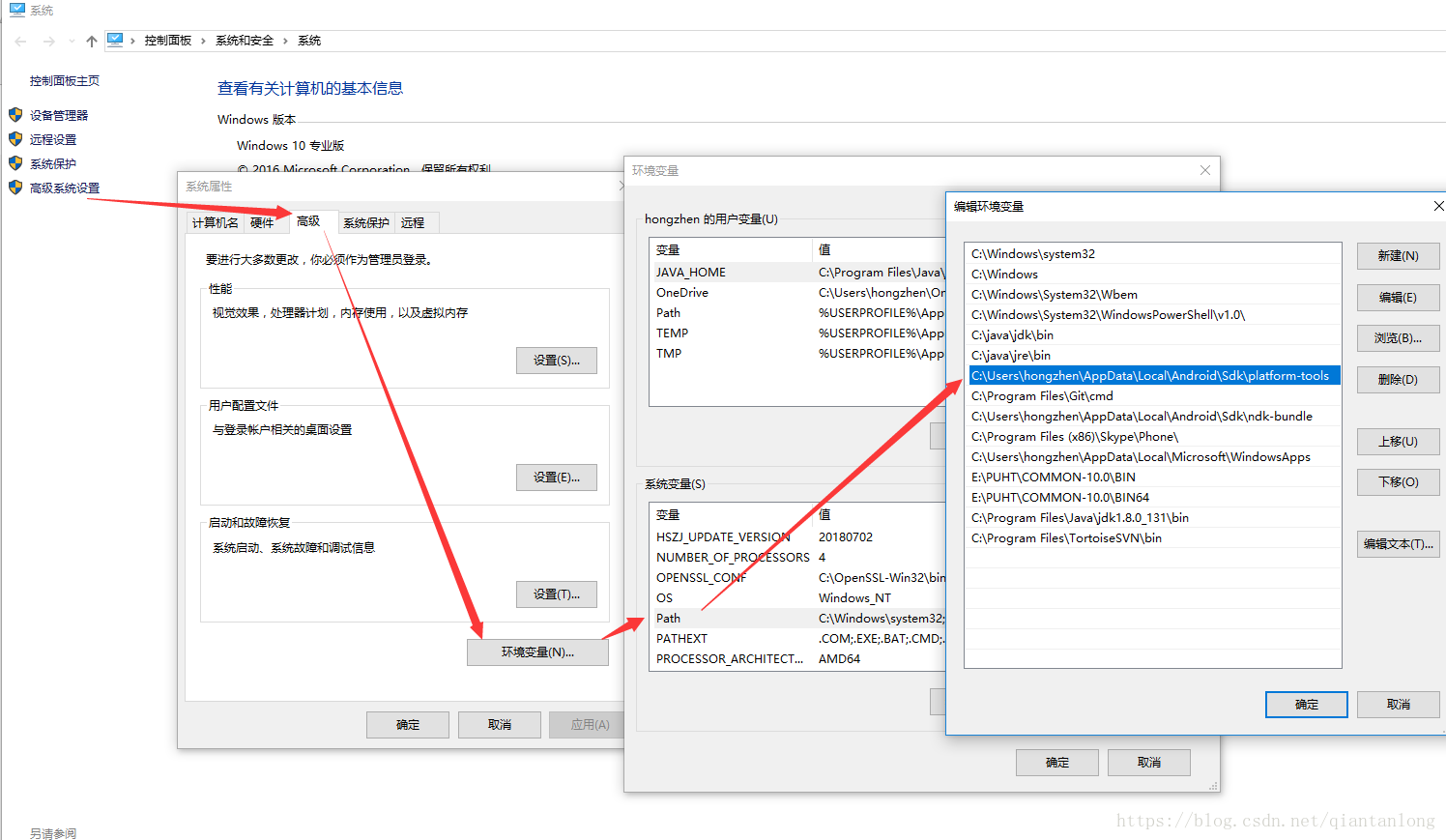Image resolution: width=1446 pixels, height=840 pixels.
Task: Select Android Sdk platform-tools path entry
Action: coord(1153,376)
